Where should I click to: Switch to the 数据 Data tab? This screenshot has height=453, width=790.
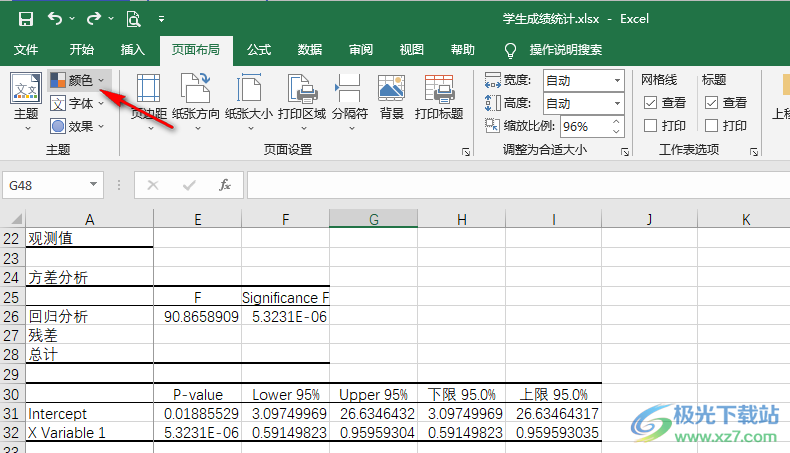pyautogui.click(x=310, y=49)
